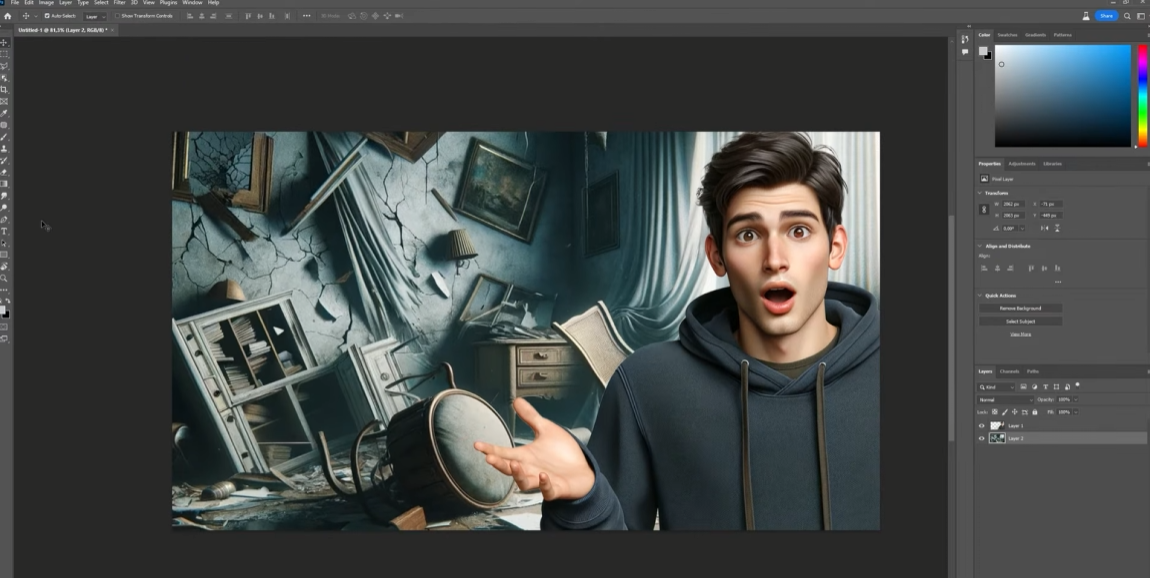
Task: Open the Plugins menu
Action: pyautogui.click(x=169, y=3)
